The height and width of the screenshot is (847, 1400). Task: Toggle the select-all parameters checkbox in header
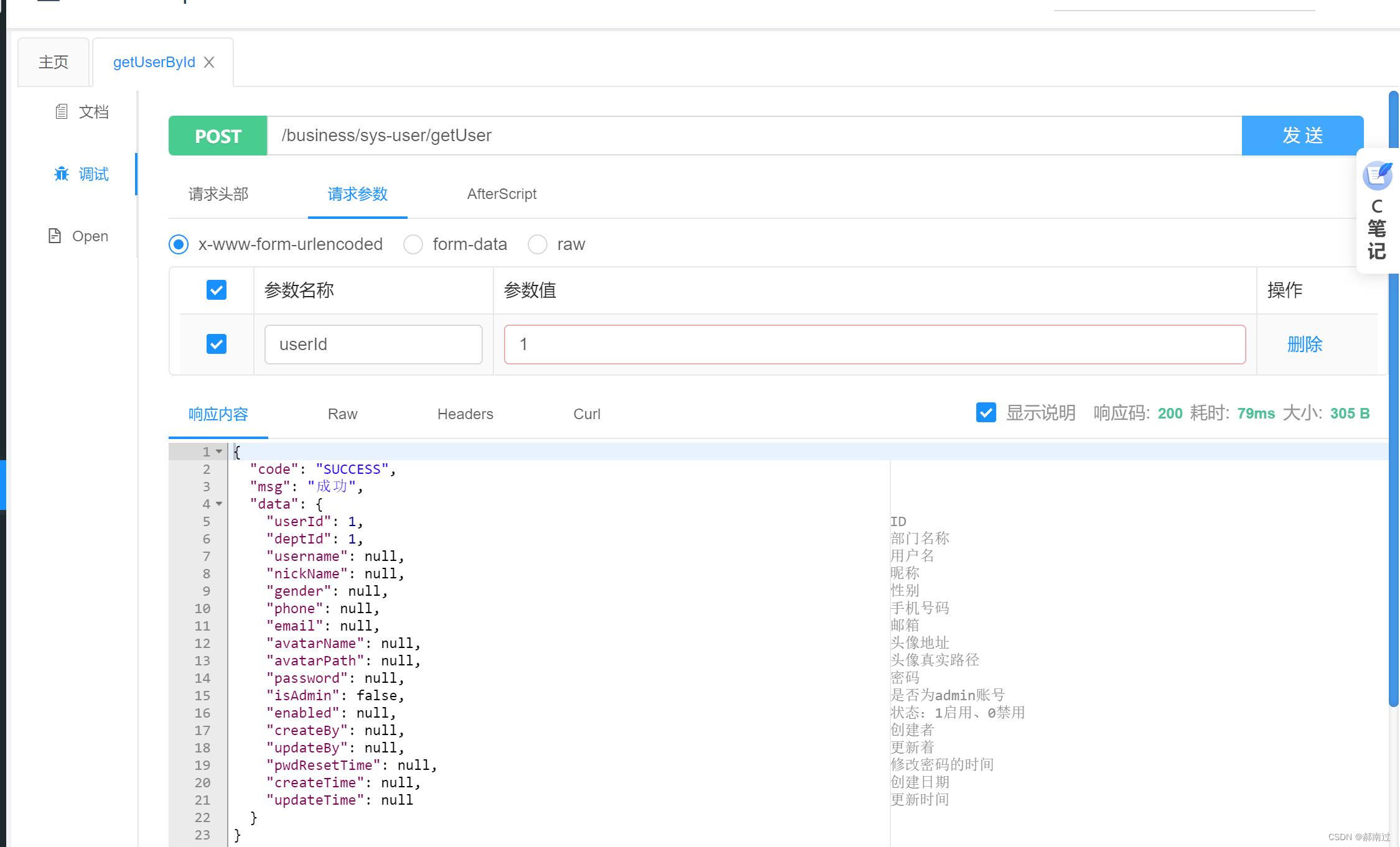tap(217, 290)
